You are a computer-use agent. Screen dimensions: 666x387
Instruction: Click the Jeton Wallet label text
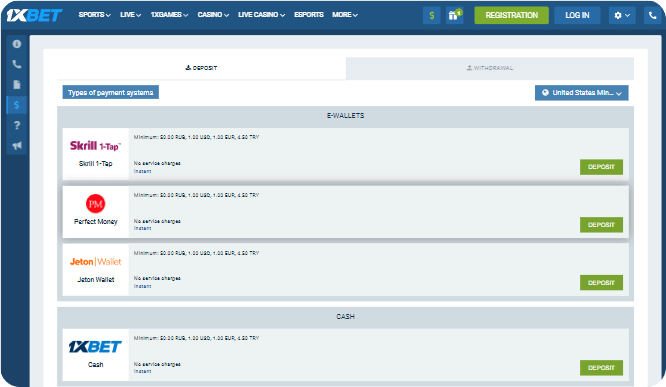[96, 280]
